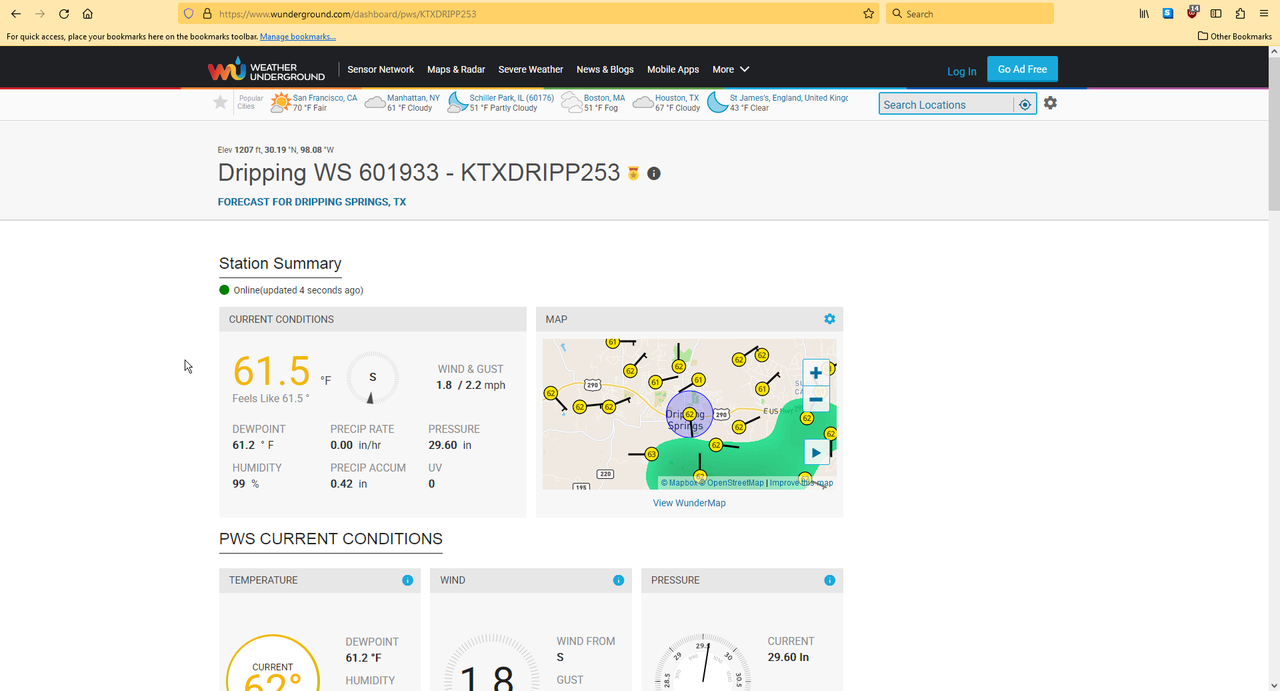Click the browser Search box
The image size is (1280, 691).
coord(970,14)
